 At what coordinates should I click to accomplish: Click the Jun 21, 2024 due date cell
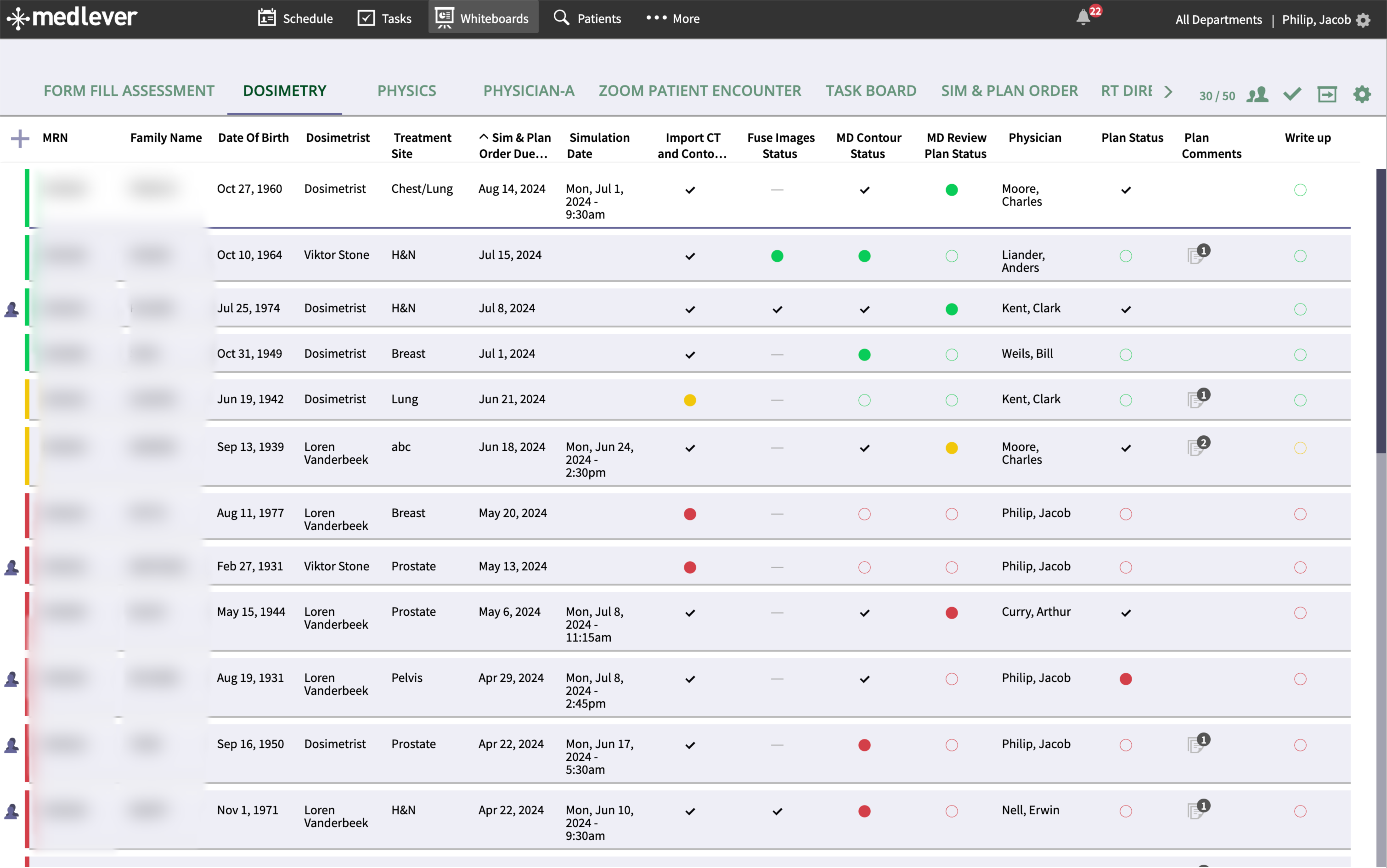[512, 399]
